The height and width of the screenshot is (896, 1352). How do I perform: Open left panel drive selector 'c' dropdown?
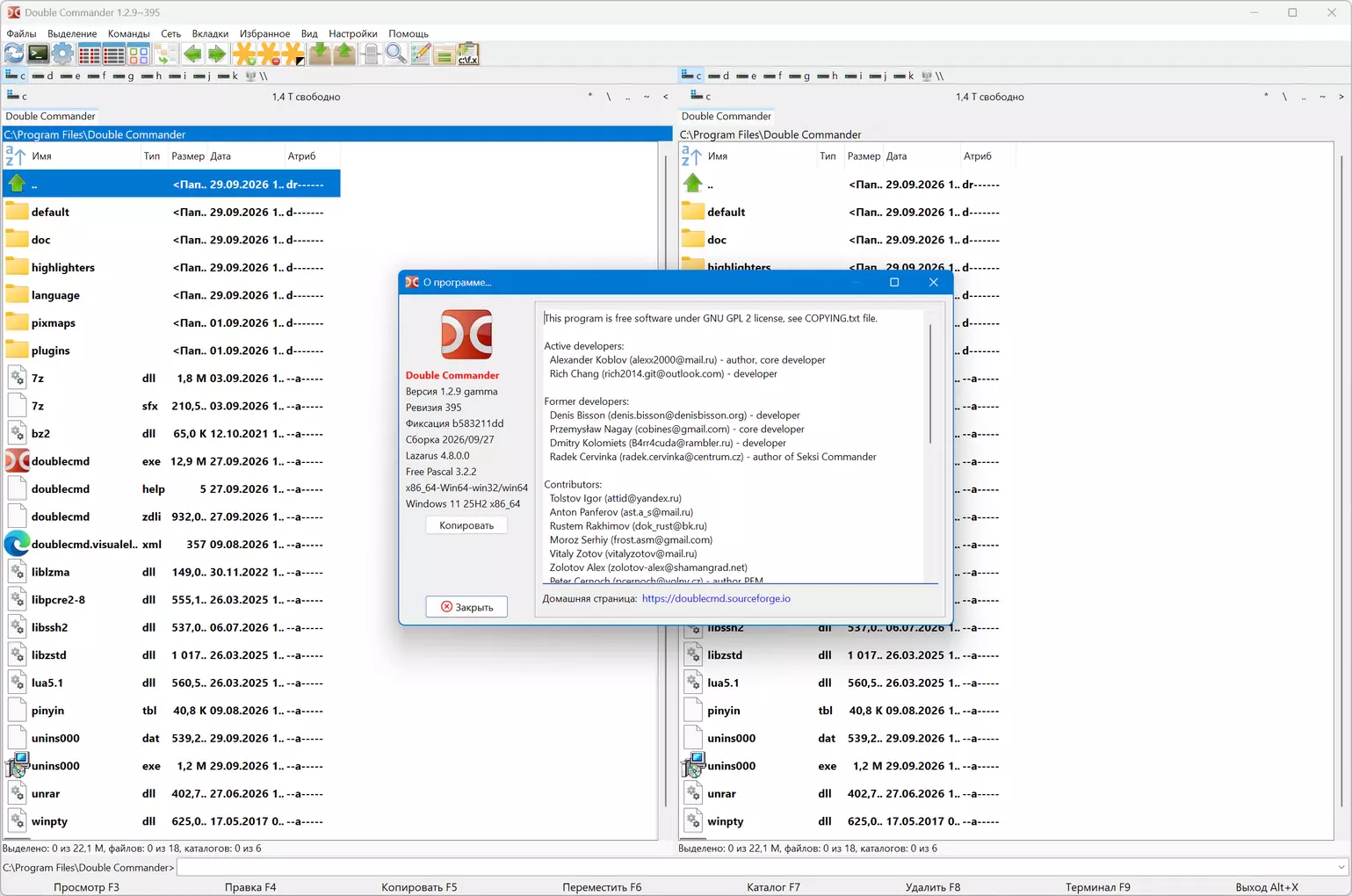17,96
